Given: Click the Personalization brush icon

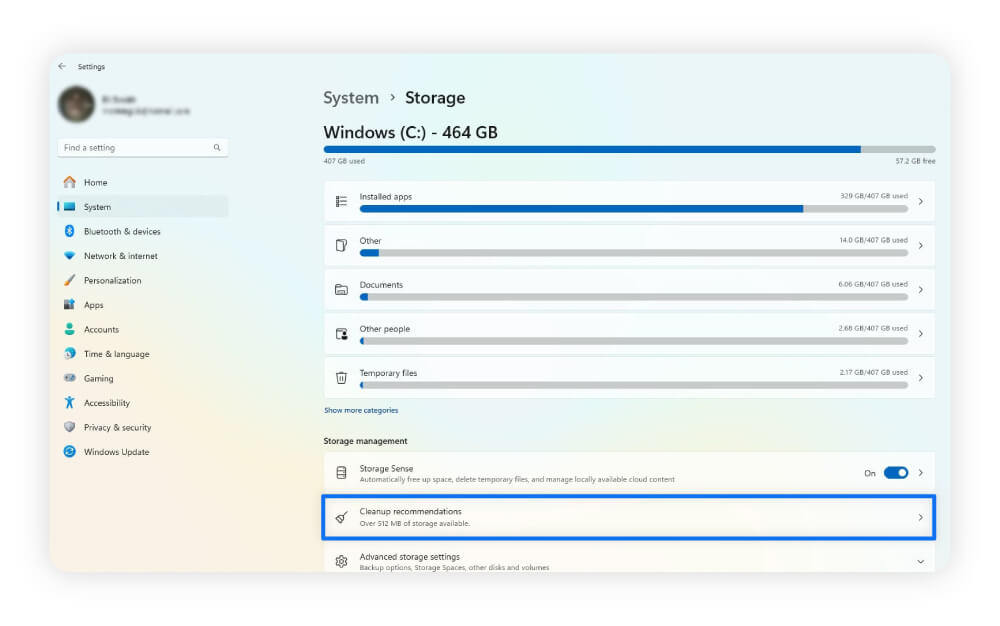Looking at the screenshot, I should (x=70, y=280).
